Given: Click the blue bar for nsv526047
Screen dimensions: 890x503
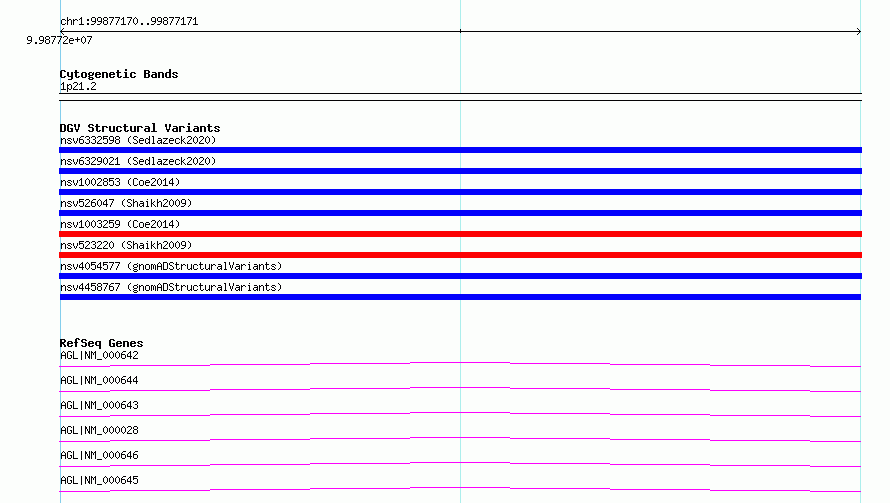Looking at the screenshot, I should (460, 213).
